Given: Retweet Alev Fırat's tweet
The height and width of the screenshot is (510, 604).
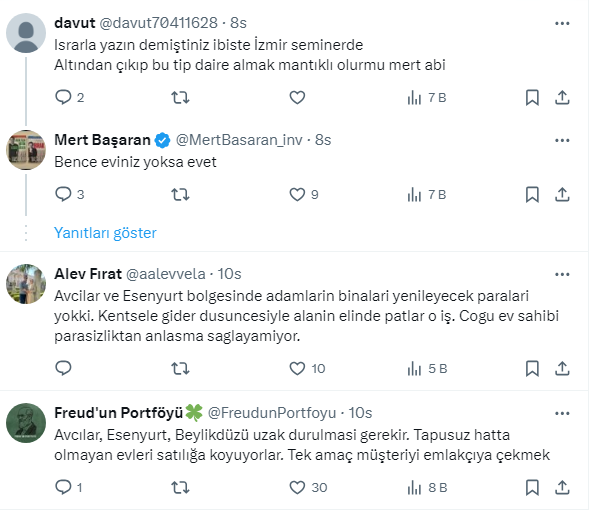Looking at the screenshot, I should tap(180, 368).
